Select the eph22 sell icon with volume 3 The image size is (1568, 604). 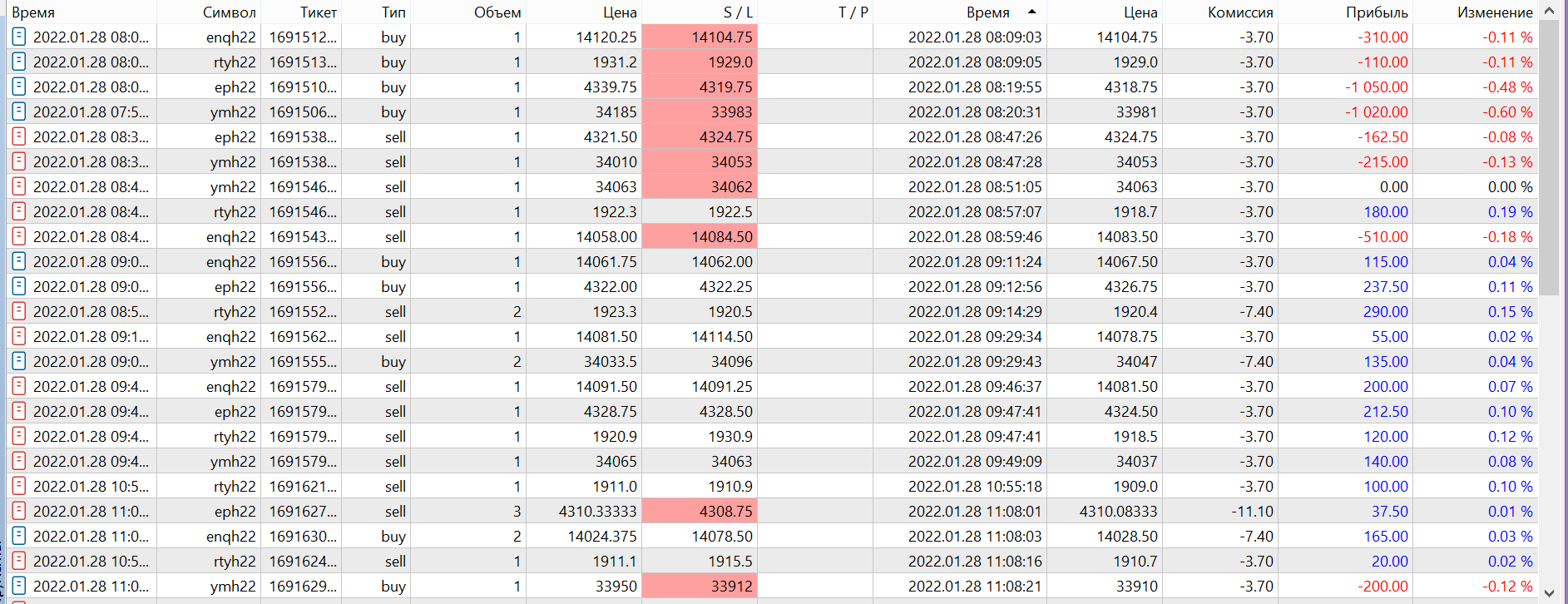click(x=18, y=511)
